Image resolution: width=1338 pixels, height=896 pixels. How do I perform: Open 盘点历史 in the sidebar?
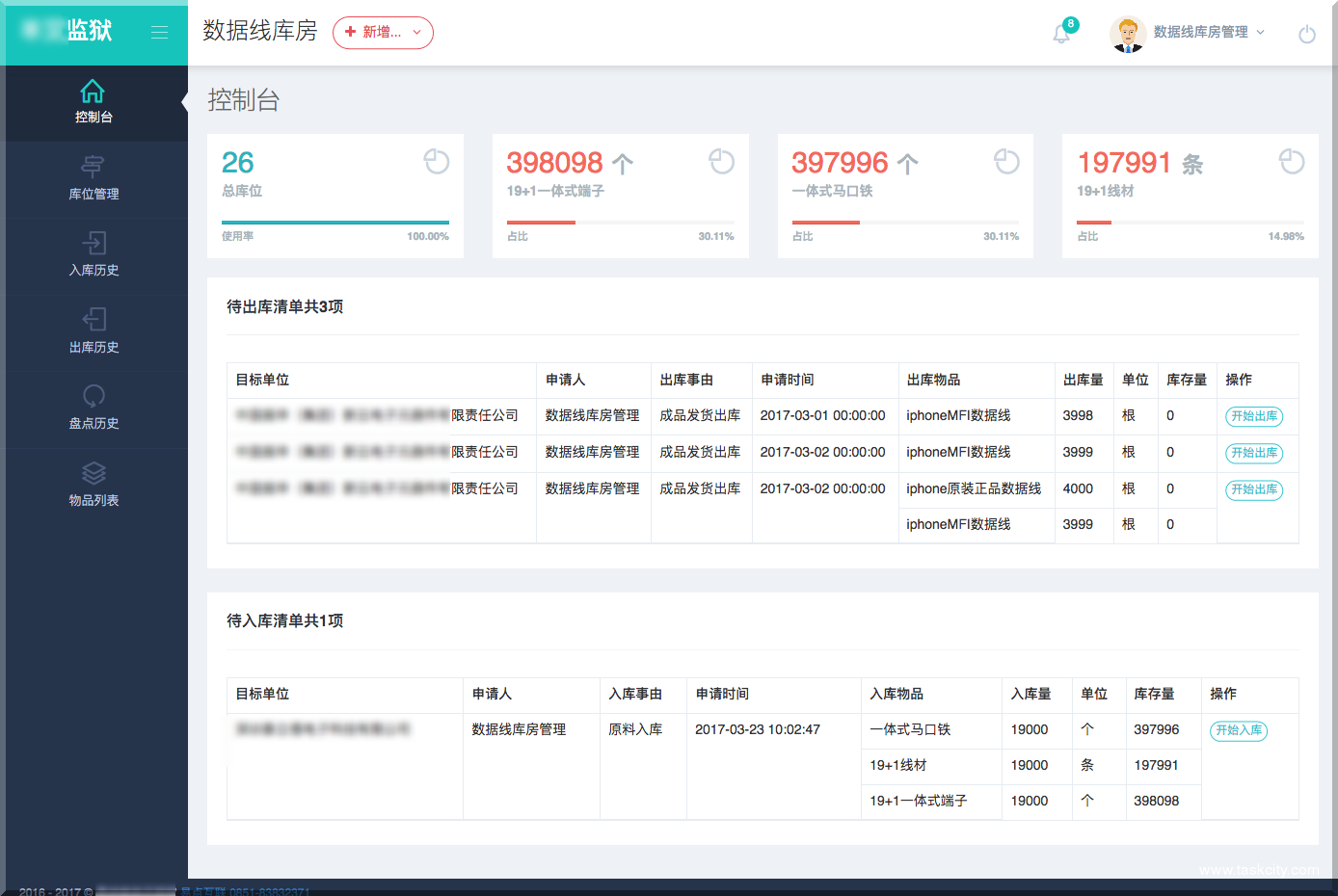94,410
